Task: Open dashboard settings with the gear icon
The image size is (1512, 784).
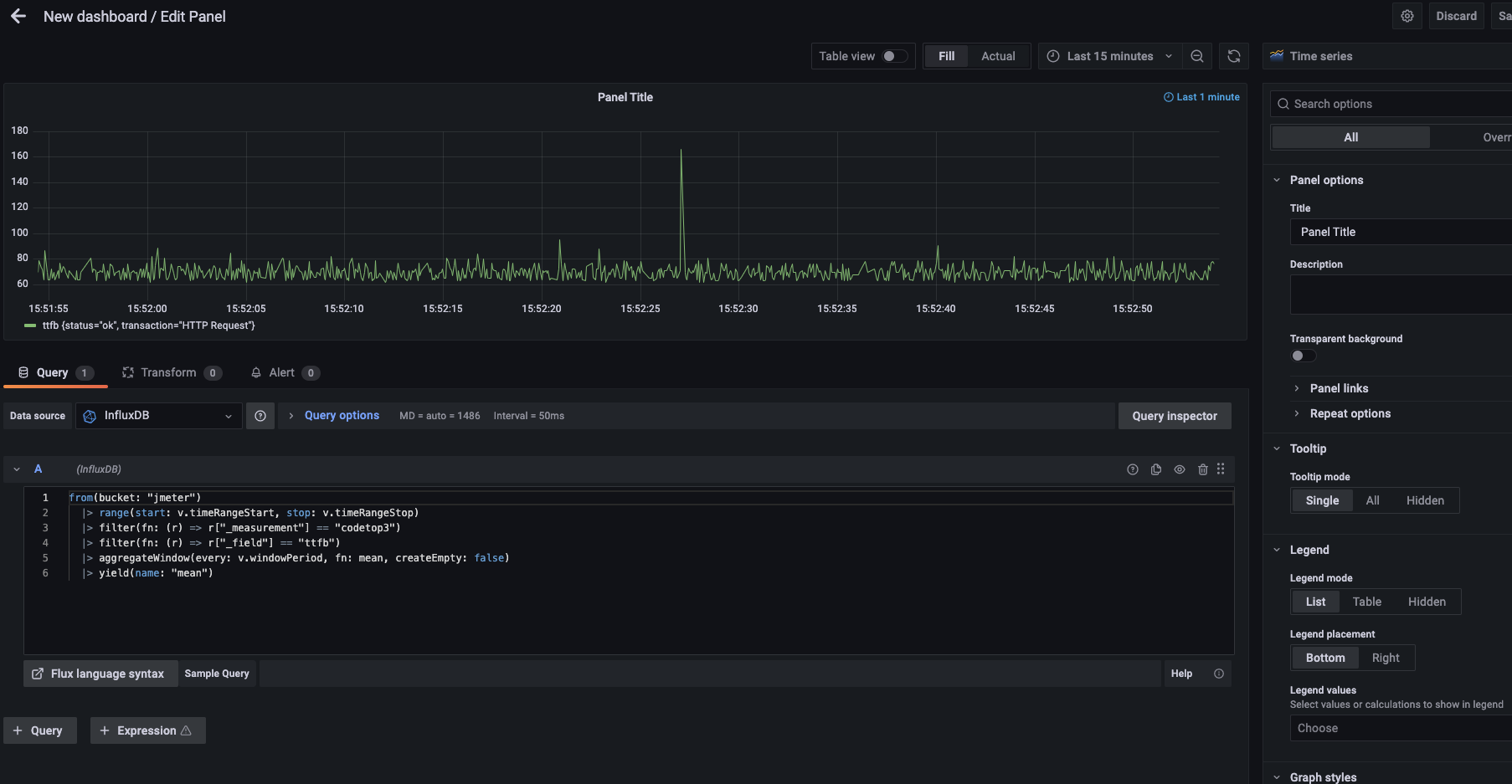Action: [1407, 16]
